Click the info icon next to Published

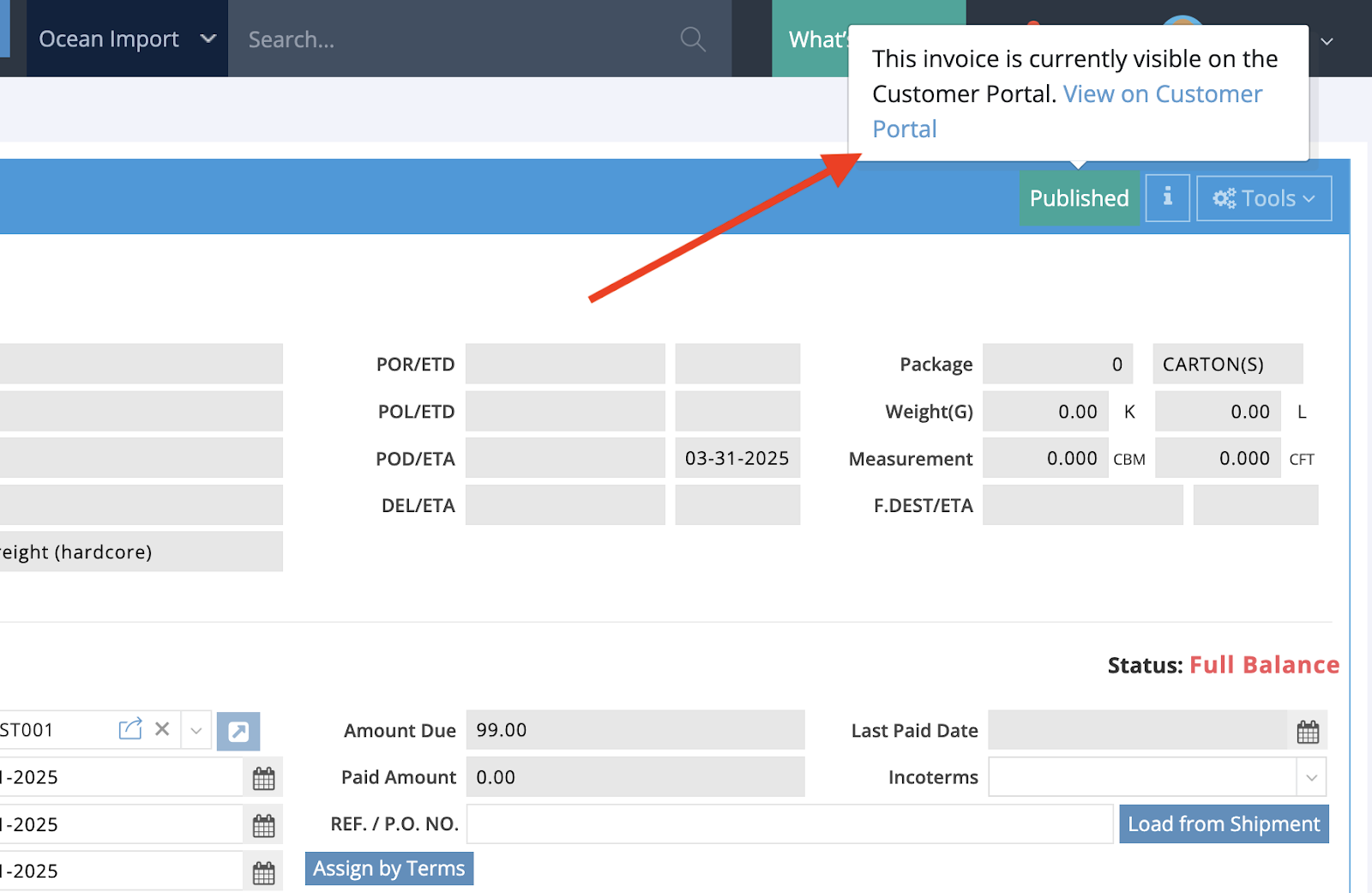[x=1167, y=198]
